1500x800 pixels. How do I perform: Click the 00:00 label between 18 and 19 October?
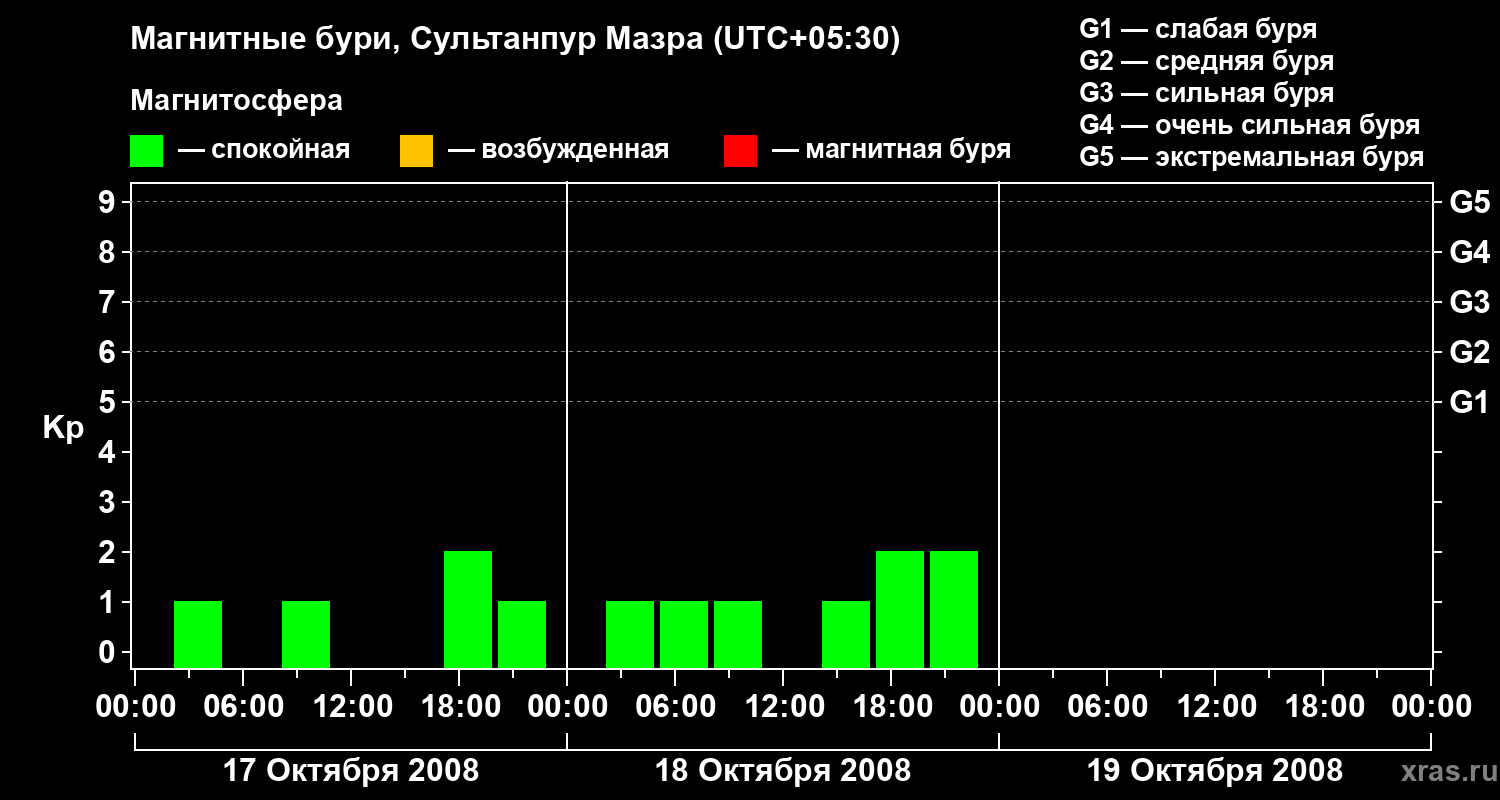coord(999,707)
